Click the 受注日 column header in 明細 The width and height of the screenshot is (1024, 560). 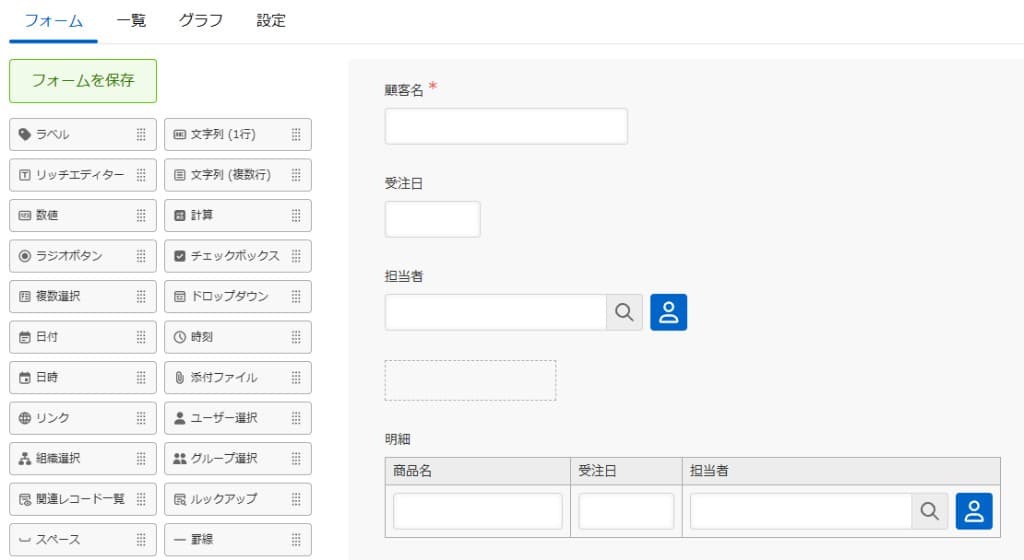pyautogui.click(x=626, y=471)
